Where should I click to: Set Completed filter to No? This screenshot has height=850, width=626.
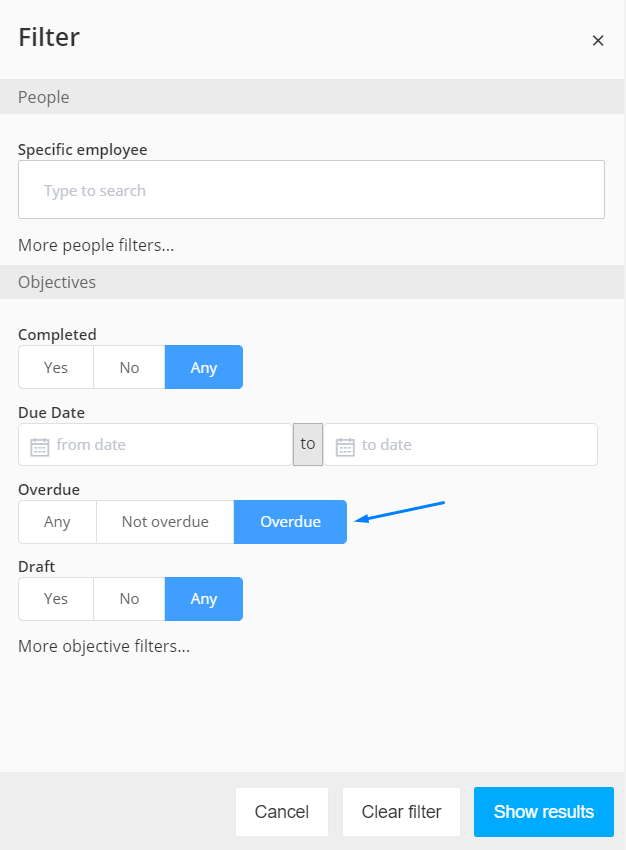tap(130, 367)
